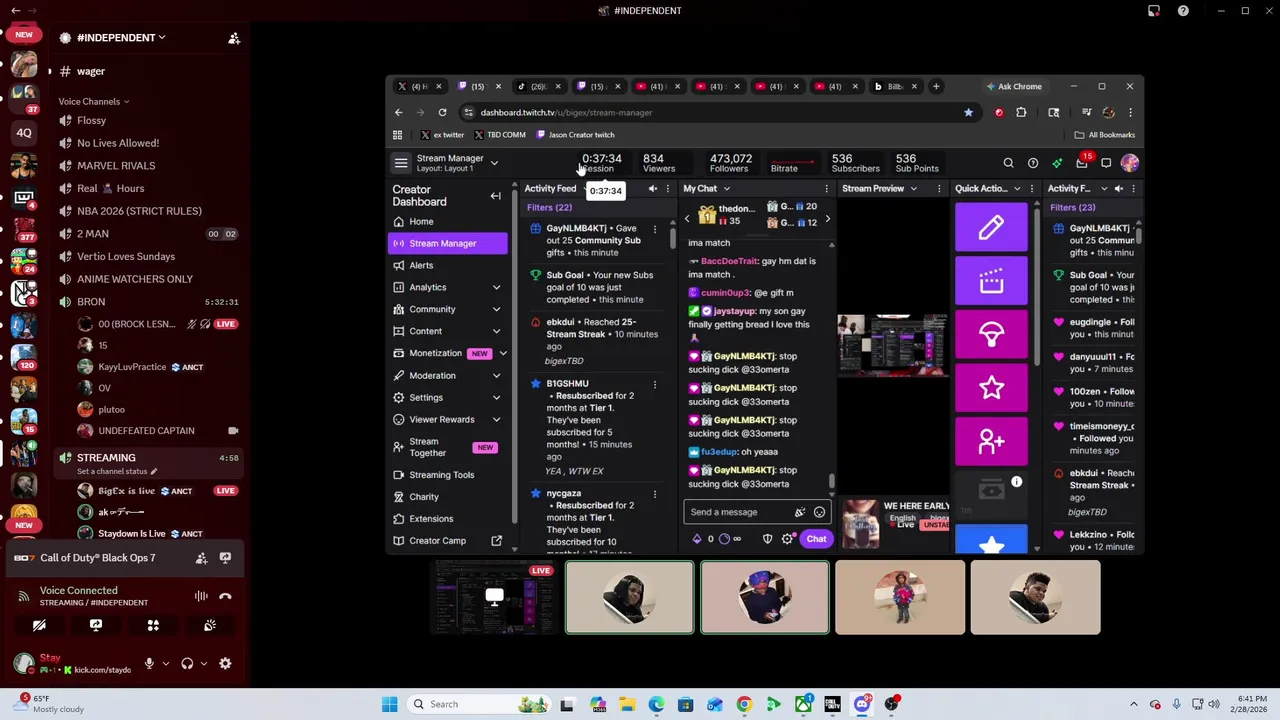Reload the Twitch dashboard page
The width and height of the screenshot is (1280, 720).
point(442,112)
